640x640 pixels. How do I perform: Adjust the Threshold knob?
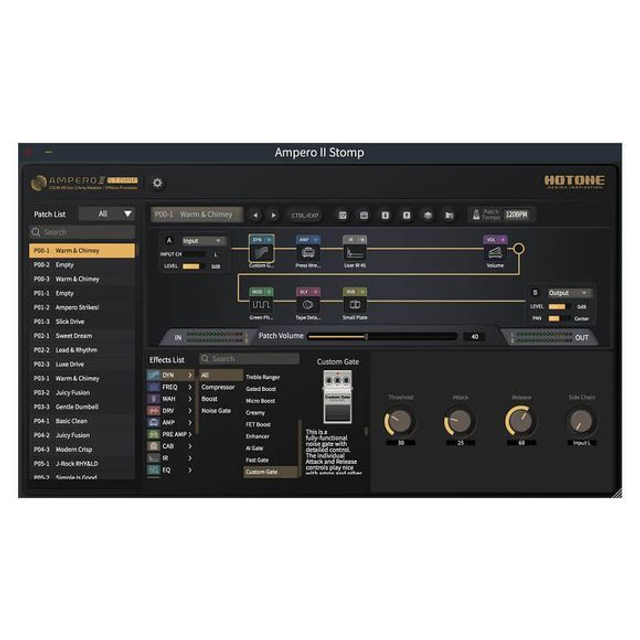tap(400, 421)
